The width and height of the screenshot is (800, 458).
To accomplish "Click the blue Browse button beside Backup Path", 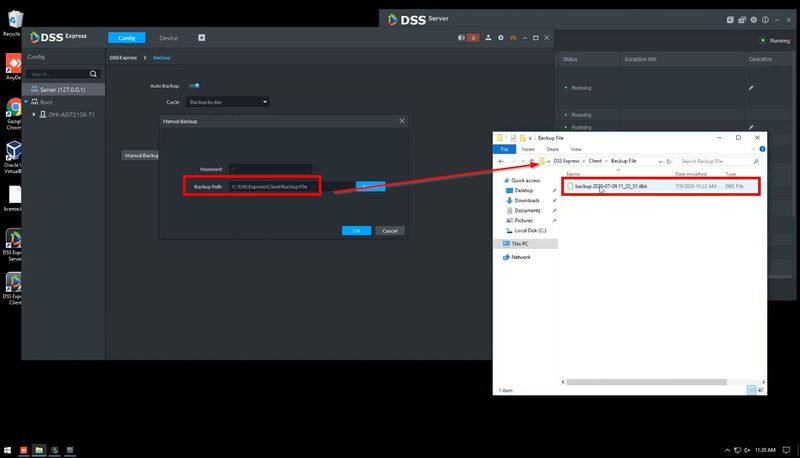I will coord(370,187).
